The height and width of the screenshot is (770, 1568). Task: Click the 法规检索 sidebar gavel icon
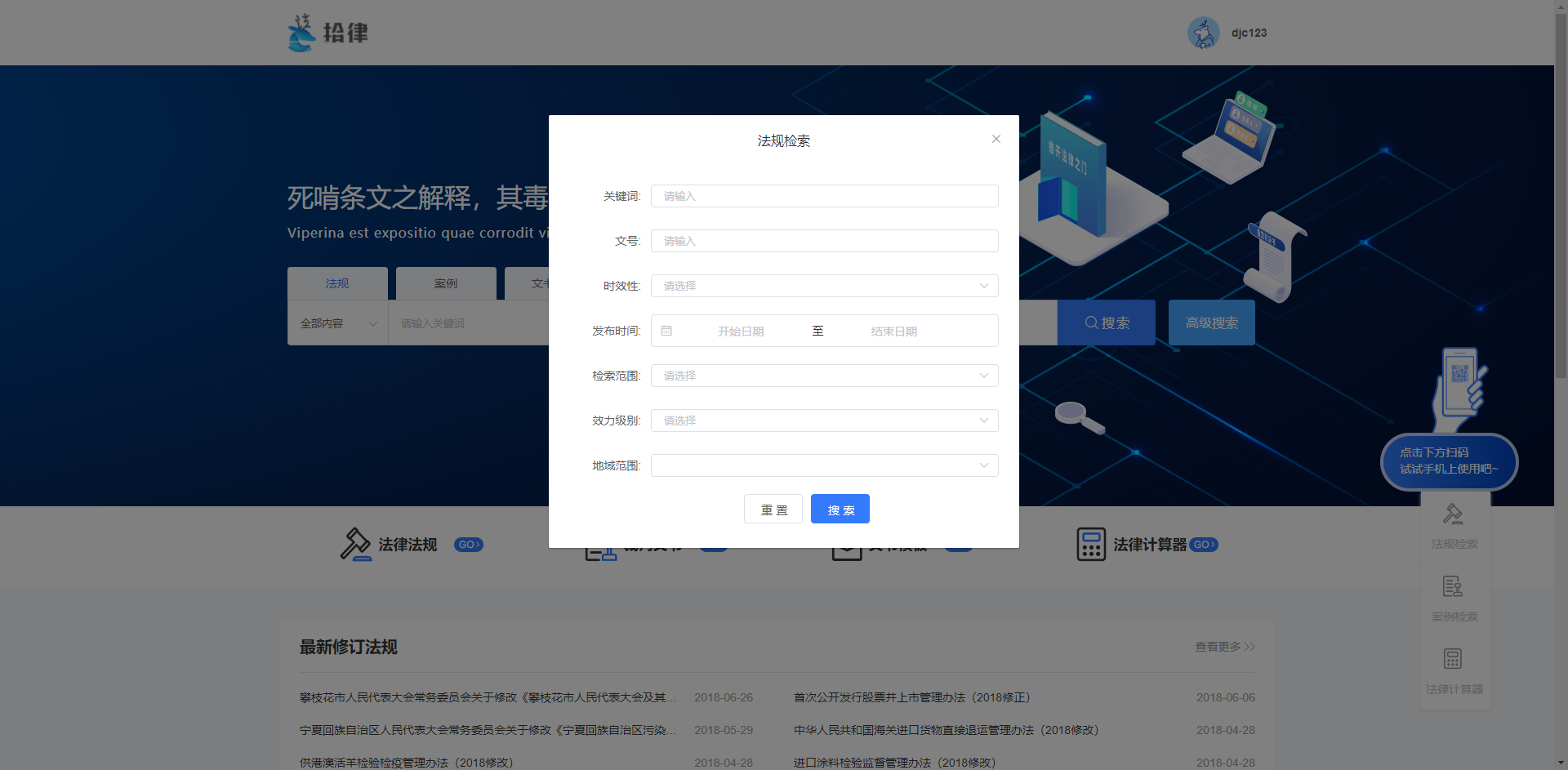tap(1453, 514)
